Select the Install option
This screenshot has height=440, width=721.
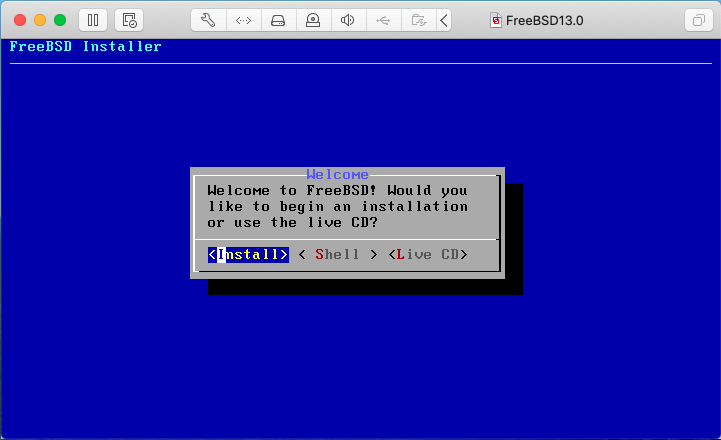(248, 255)
